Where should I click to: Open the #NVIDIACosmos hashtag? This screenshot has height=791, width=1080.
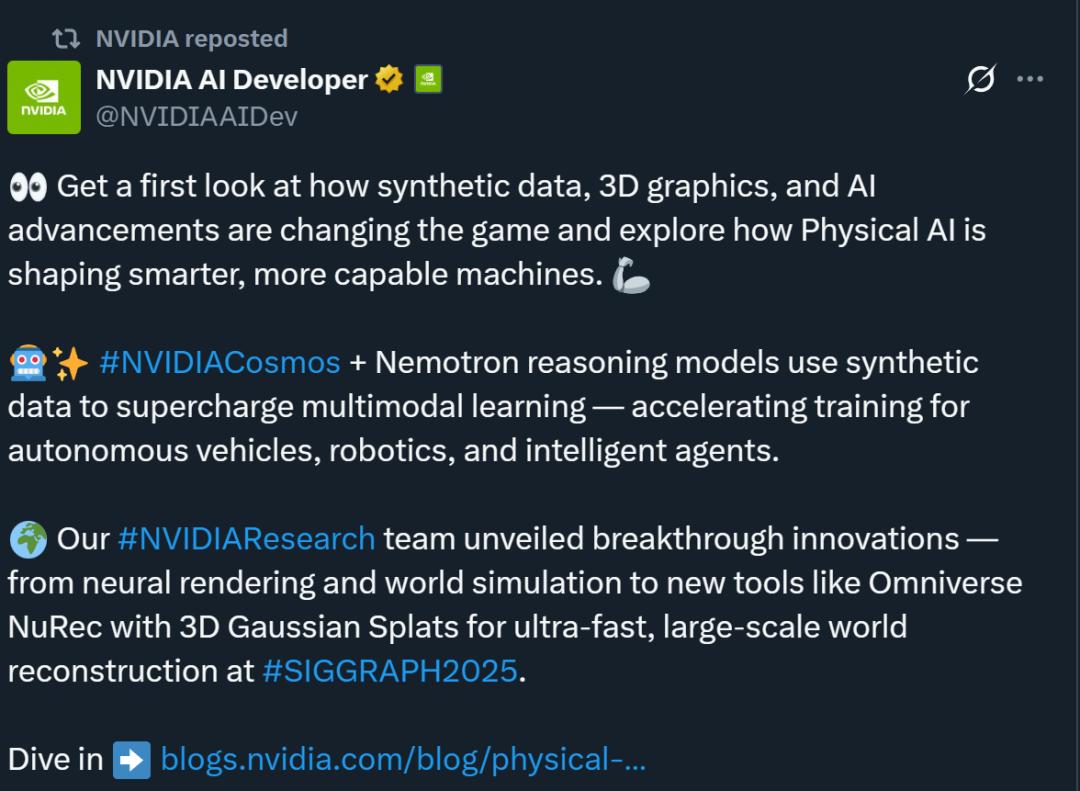[220, 362]
